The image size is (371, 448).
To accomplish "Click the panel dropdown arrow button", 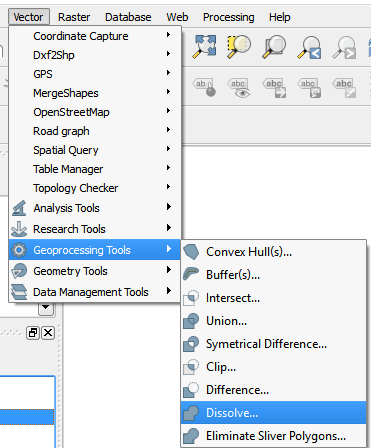I will pyautogui.click(x=46, y=308).
